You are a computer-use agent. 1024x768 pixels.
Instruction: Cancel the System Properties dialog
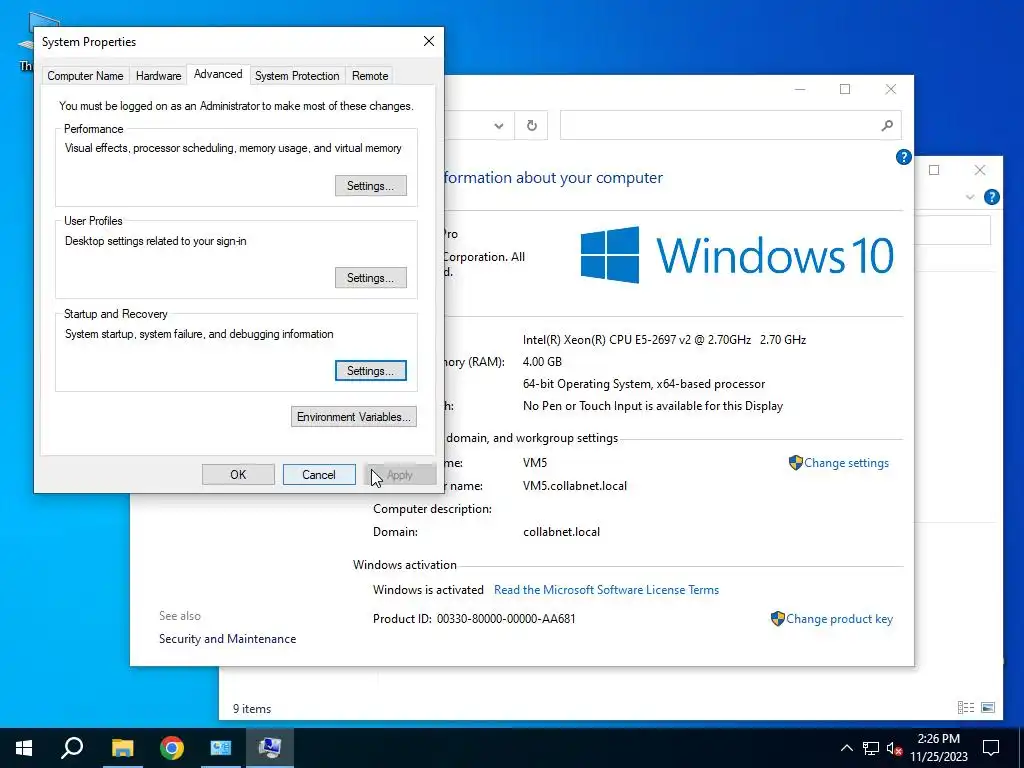pos(319,475)
